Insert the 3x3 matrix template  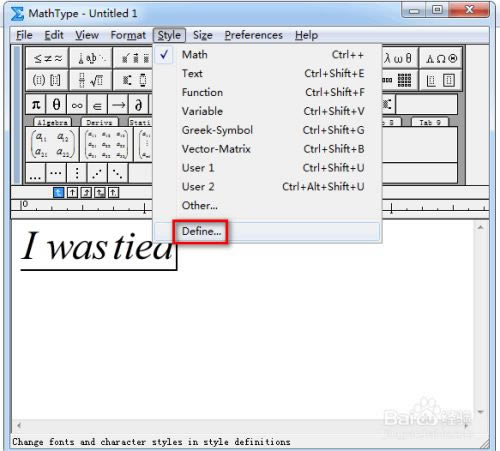106,144
